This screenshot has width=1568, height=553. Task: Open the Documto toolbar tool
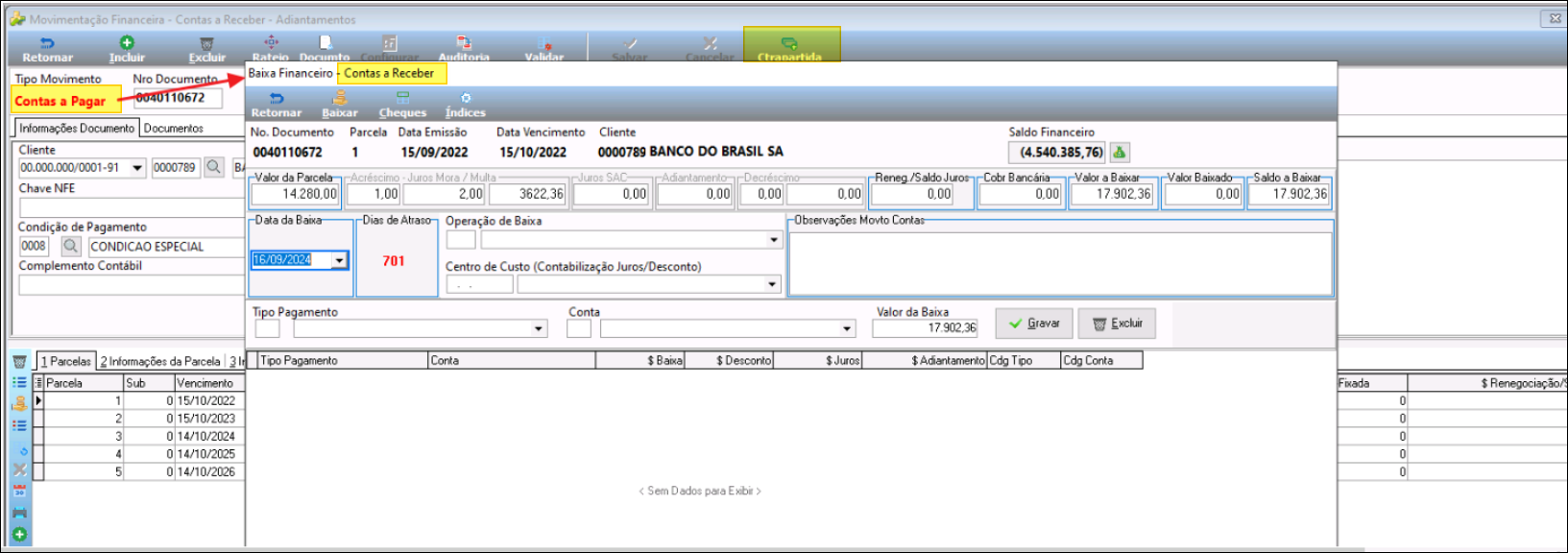coord(325,49)
